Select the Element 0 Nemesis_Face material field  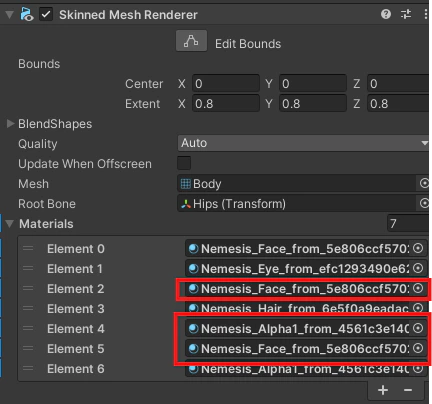pyautogui.click(x=298, y=249)
